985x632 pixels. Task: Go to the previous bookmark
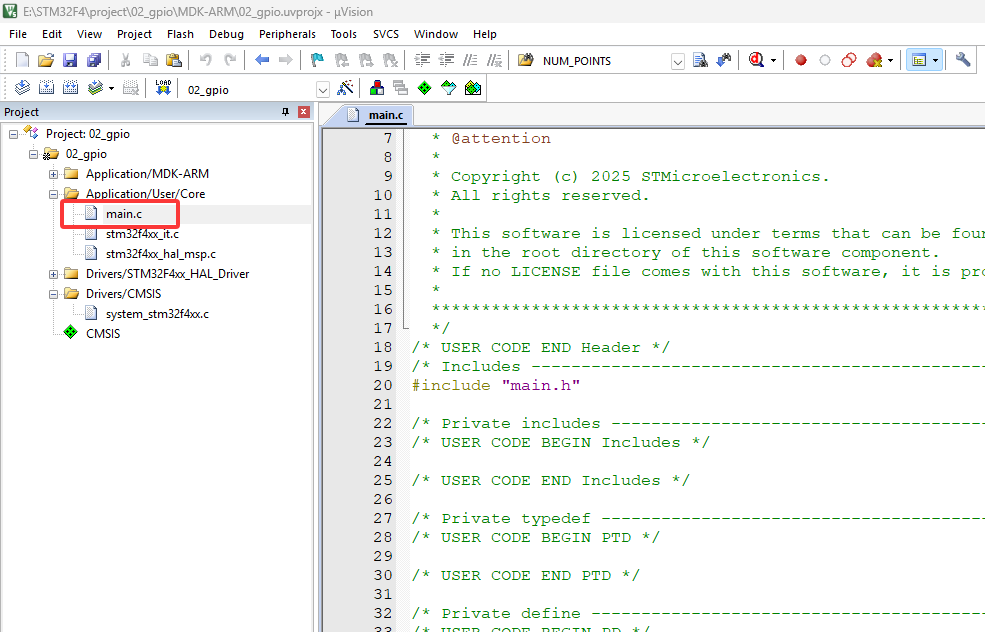tap(342, 60)
